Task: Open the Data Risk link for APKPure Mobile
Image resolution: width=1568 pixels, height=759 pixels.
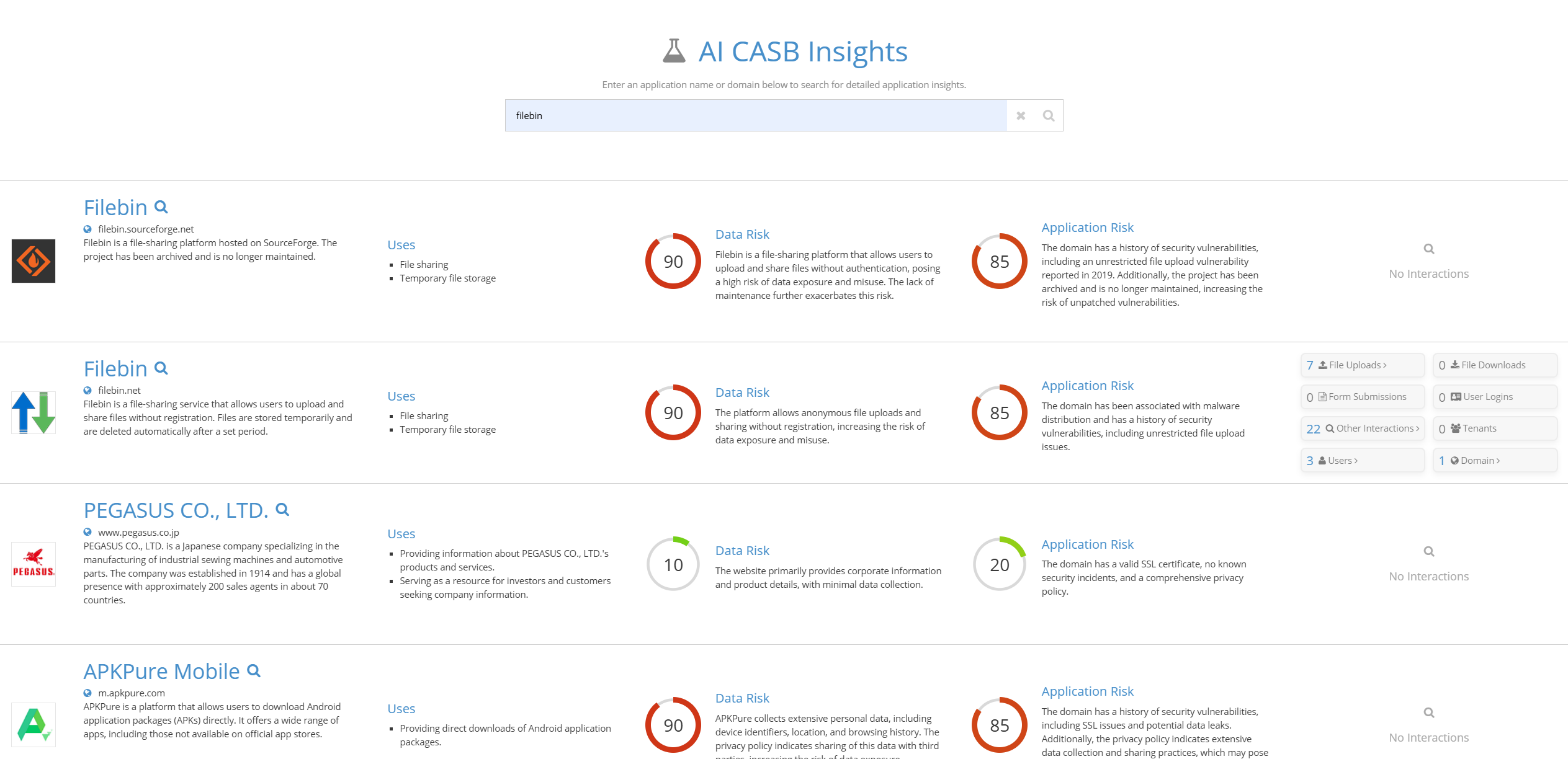Action: click(x=742, y=698)
